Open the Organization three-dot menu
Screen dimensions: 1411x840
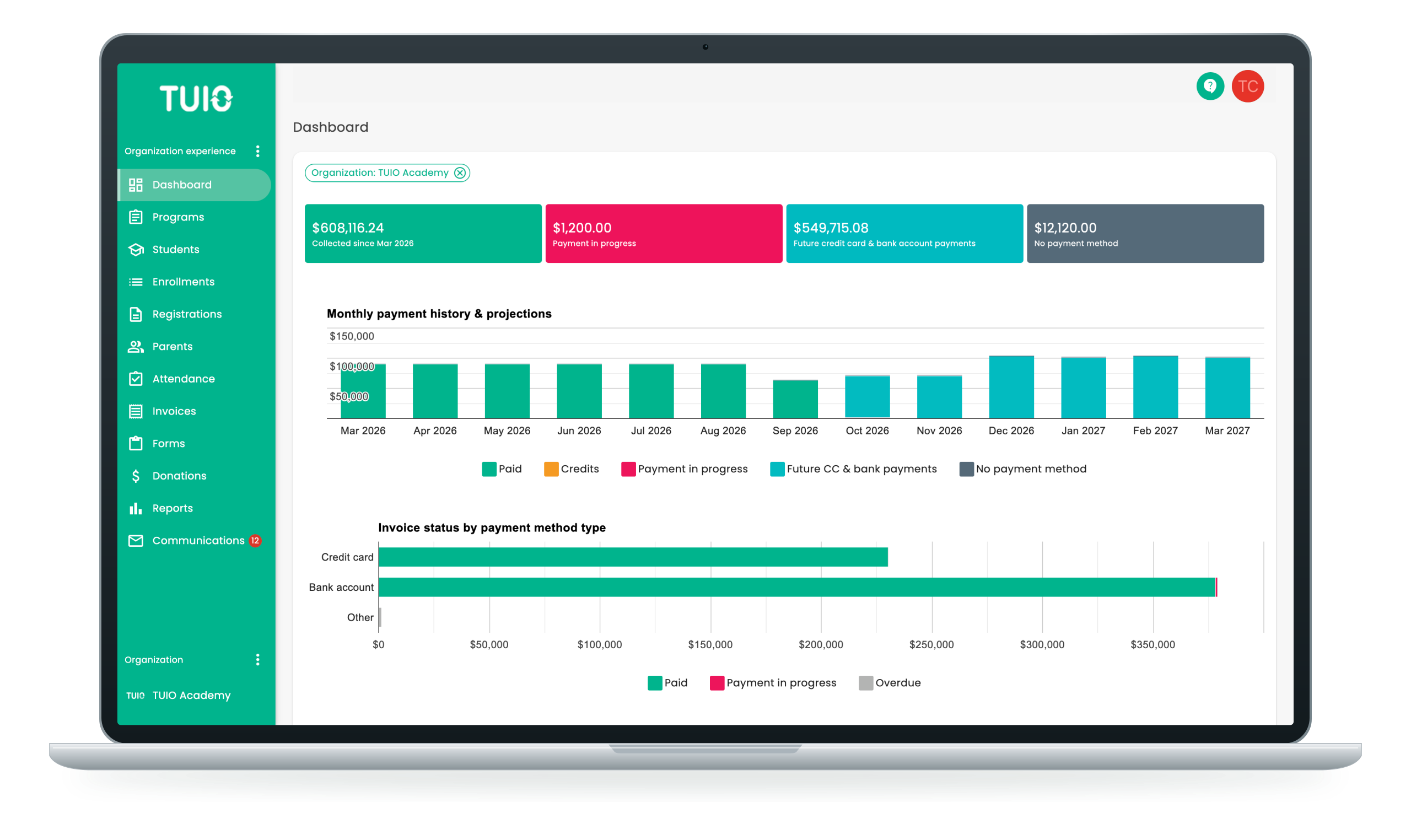tap(257, 659)
